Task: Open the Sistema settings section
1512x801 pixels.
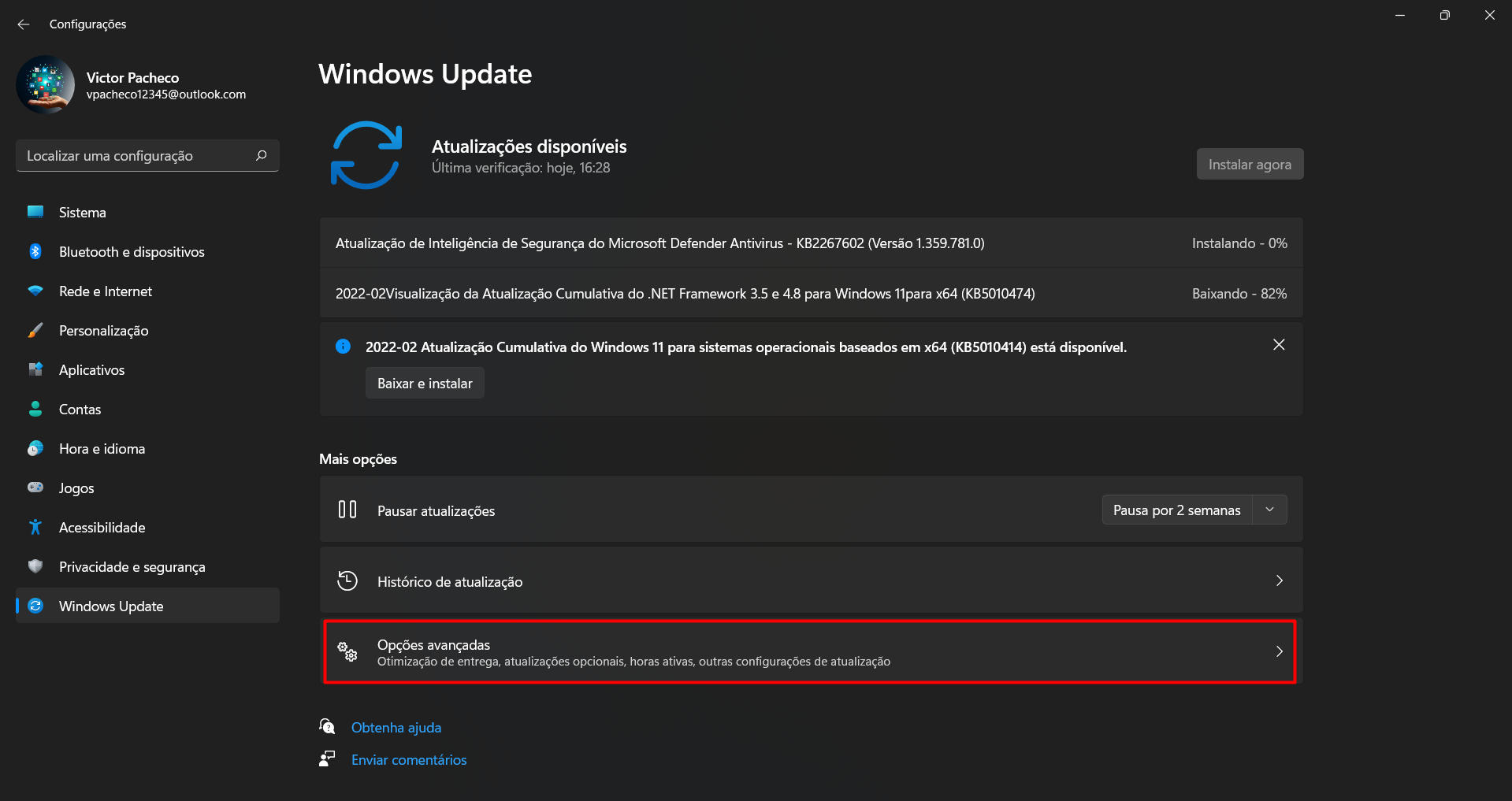Action: click(147, 213)
